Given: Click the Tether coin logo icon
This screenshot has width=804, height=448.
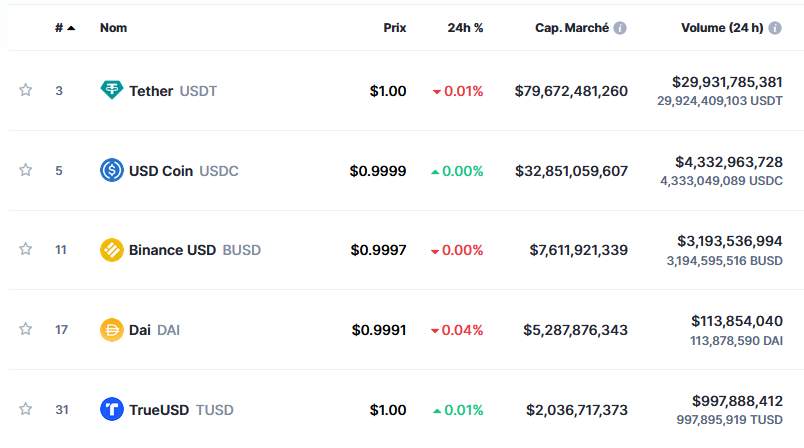Looking at the screenshot, I should coord(112,91).
